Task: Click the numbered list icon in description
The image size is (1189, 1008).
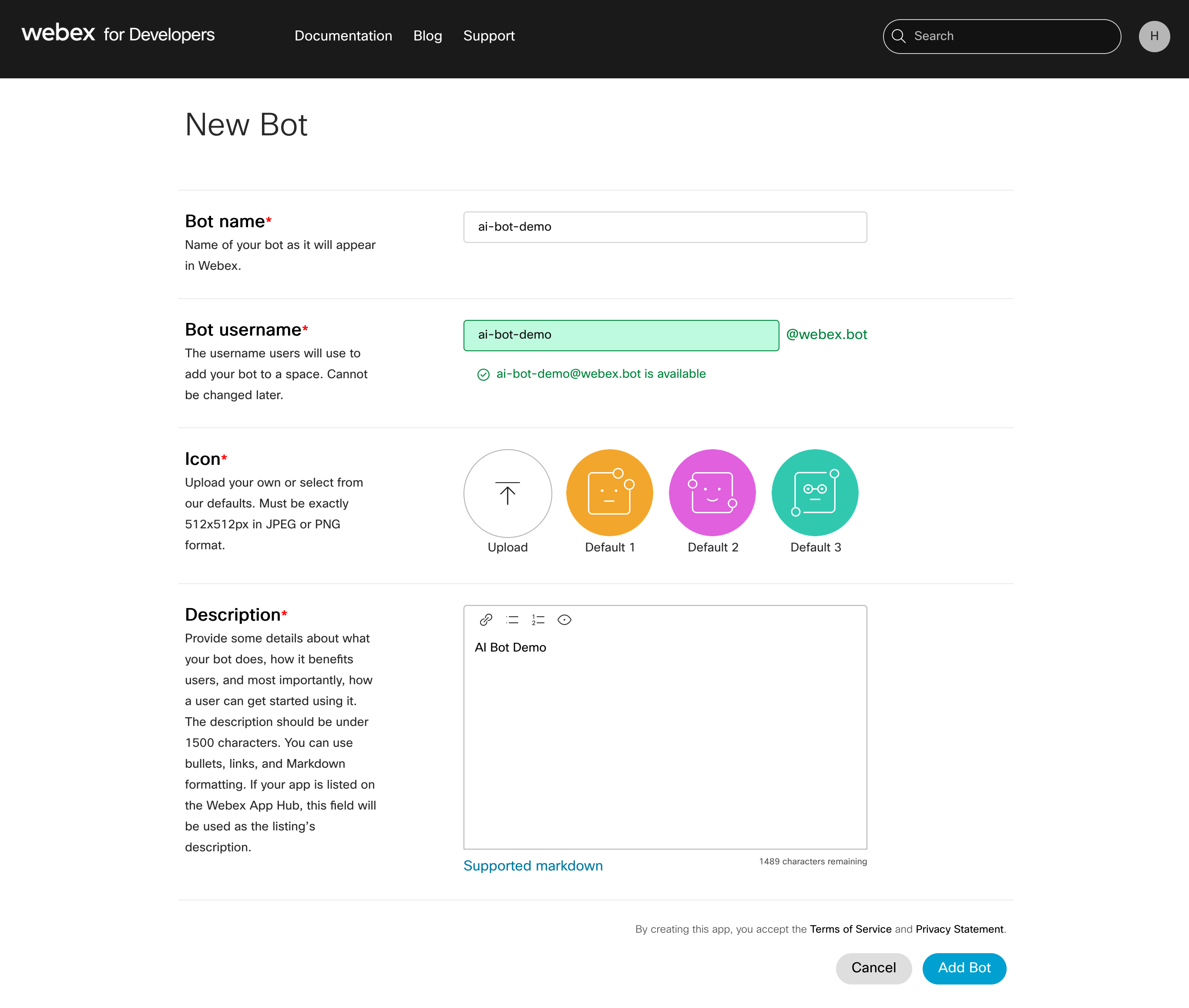Action: click(539, 620)
